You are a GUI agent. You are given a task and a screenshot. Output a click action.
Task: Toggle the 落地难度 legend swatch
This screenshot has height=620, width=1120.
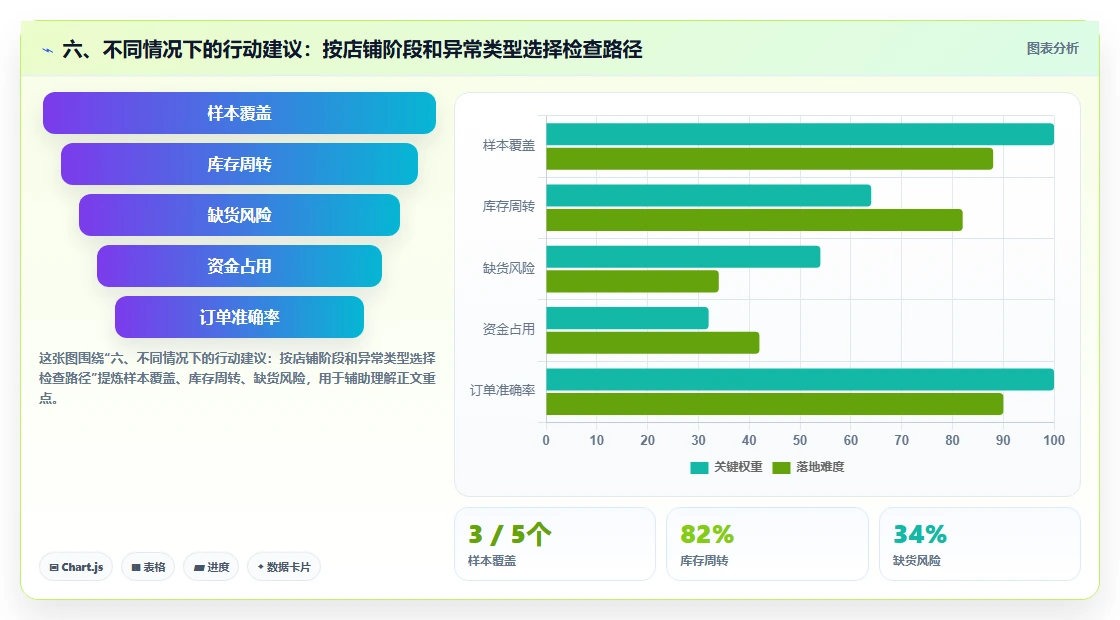[x=781, y=467]
